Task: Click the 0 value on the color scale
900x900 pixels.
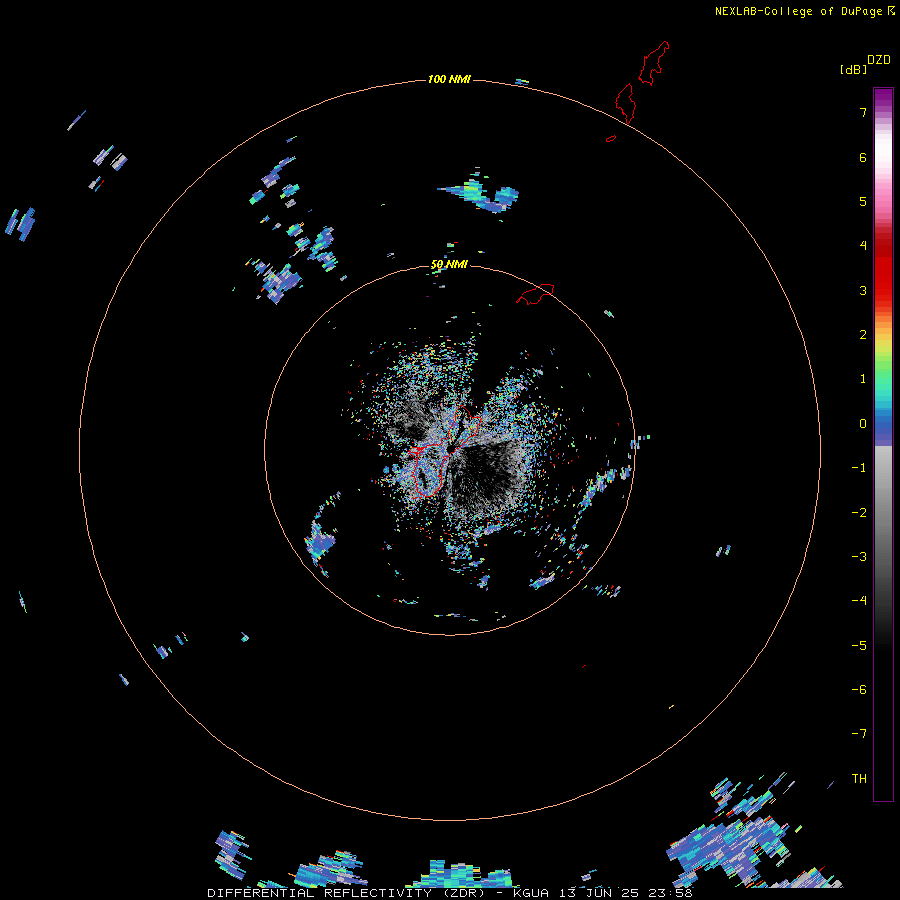Action: pos(863,424)
